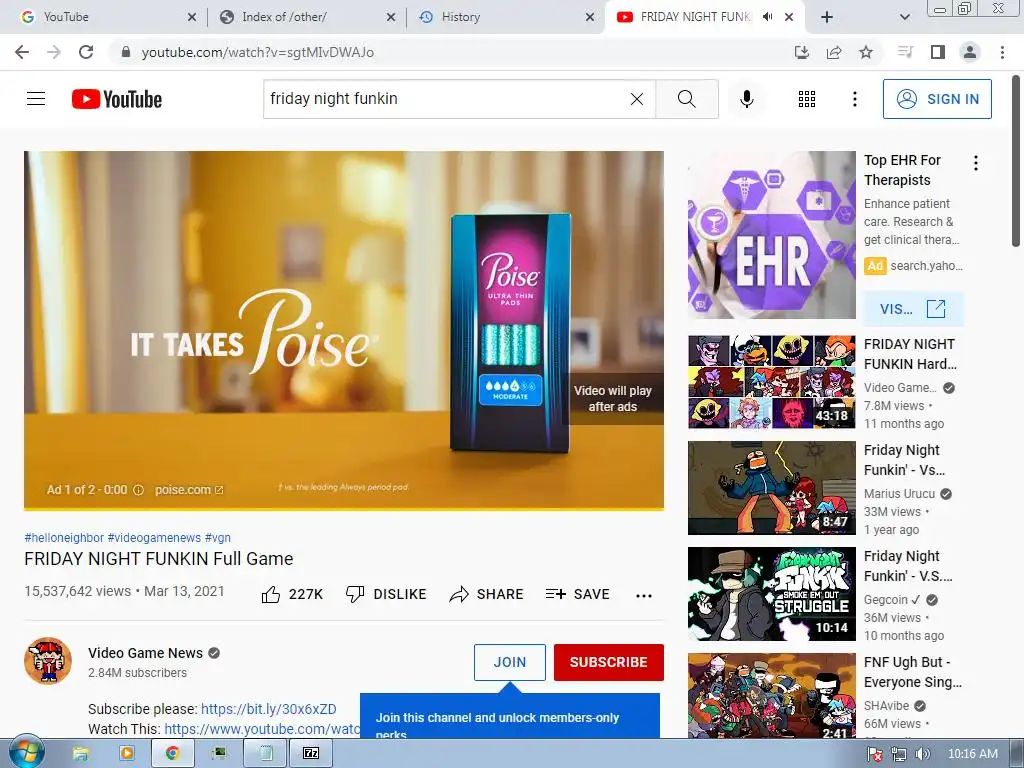The image size is (1024, 768).
Task: Submit search with magnifier button
Action: 686,99
